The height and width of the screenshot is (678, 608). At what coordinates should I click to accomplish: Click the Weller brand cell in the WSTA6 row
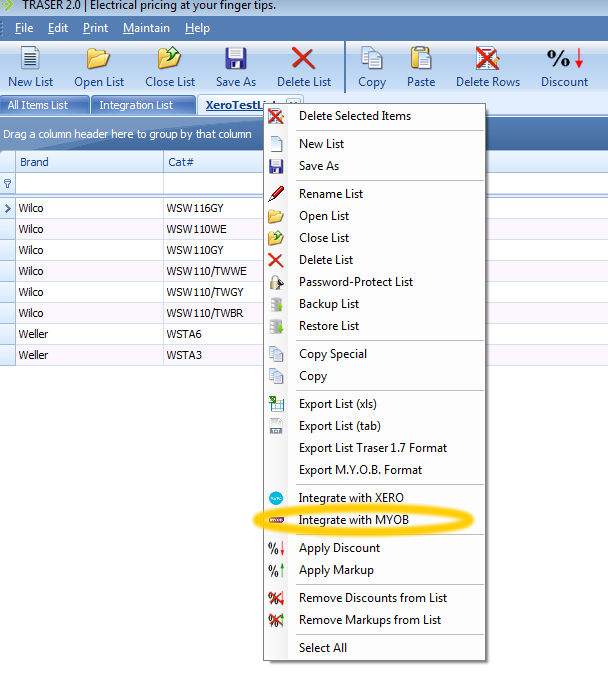(x=90, y=334)
